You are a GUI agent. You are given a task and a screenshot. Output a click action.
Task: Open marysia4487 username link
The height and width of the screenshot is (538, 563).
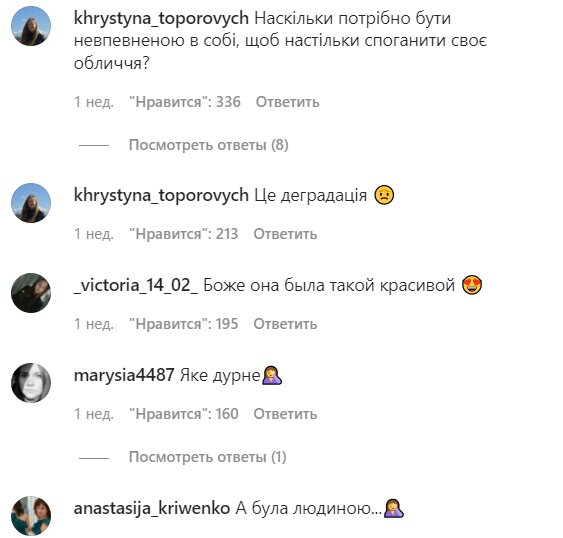pyautogui.click(x=124, y=375)
